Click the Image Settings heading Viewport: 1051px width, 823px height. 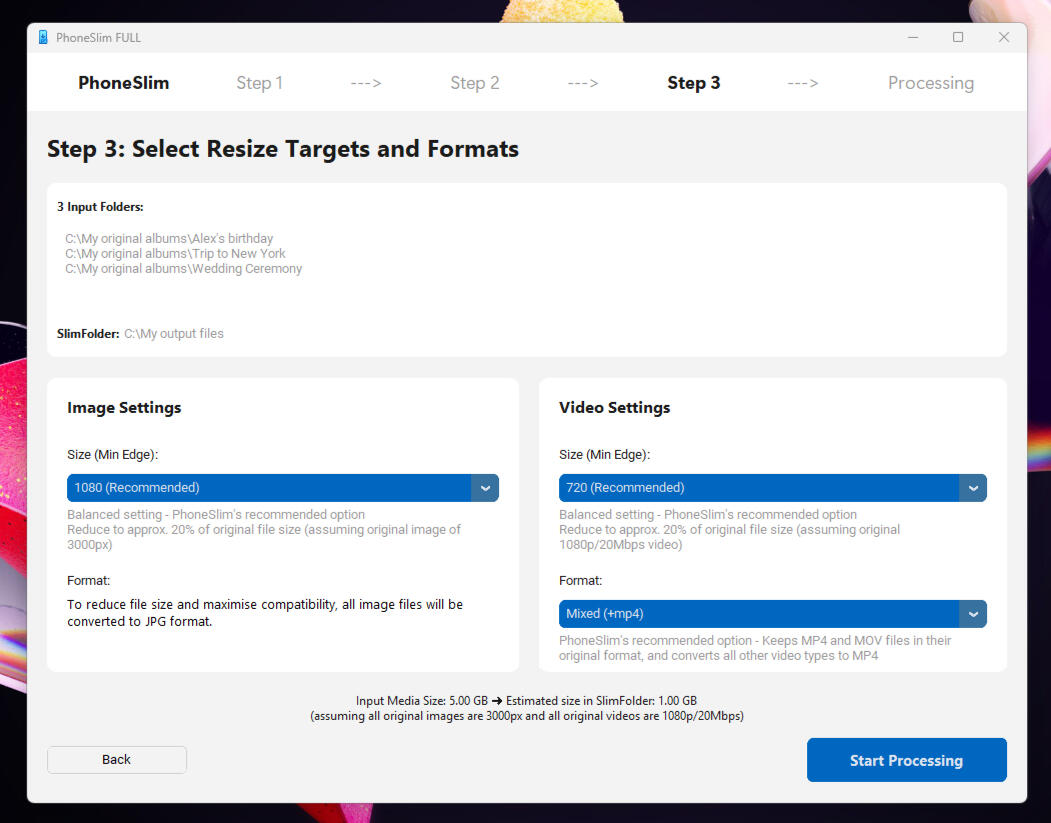coord(124,407)
